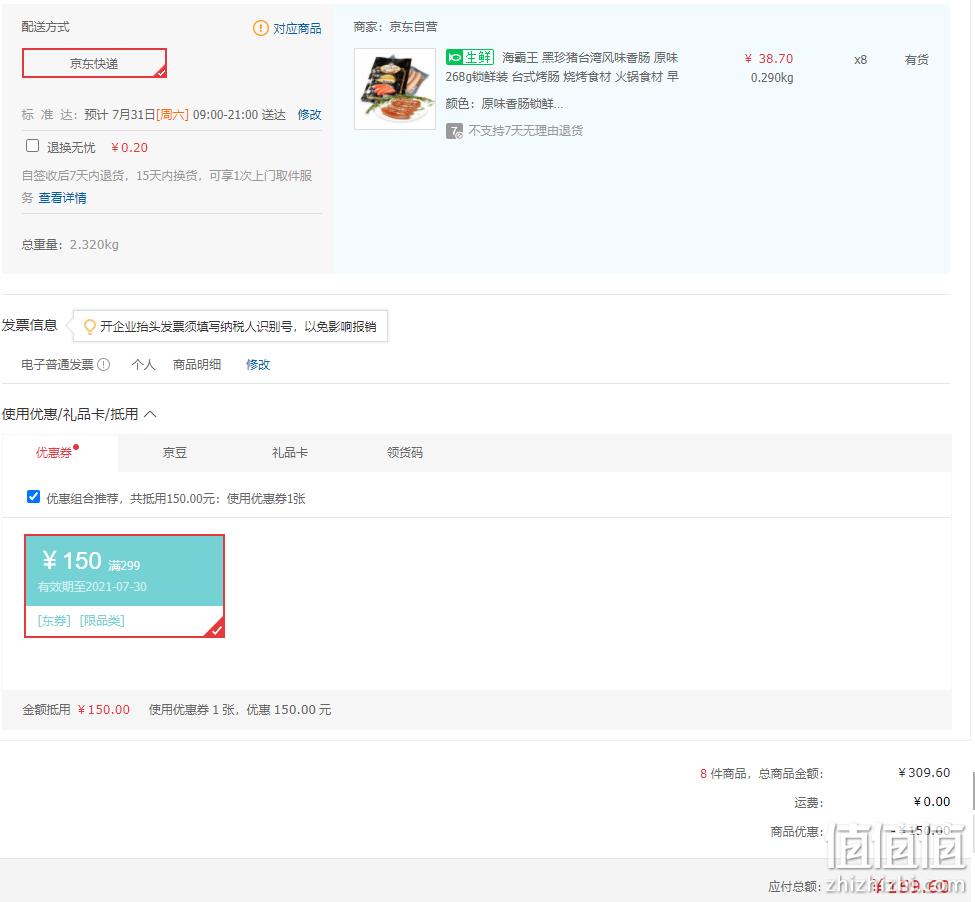Click the 金额抵用 ¥150.00 amount

104,709
